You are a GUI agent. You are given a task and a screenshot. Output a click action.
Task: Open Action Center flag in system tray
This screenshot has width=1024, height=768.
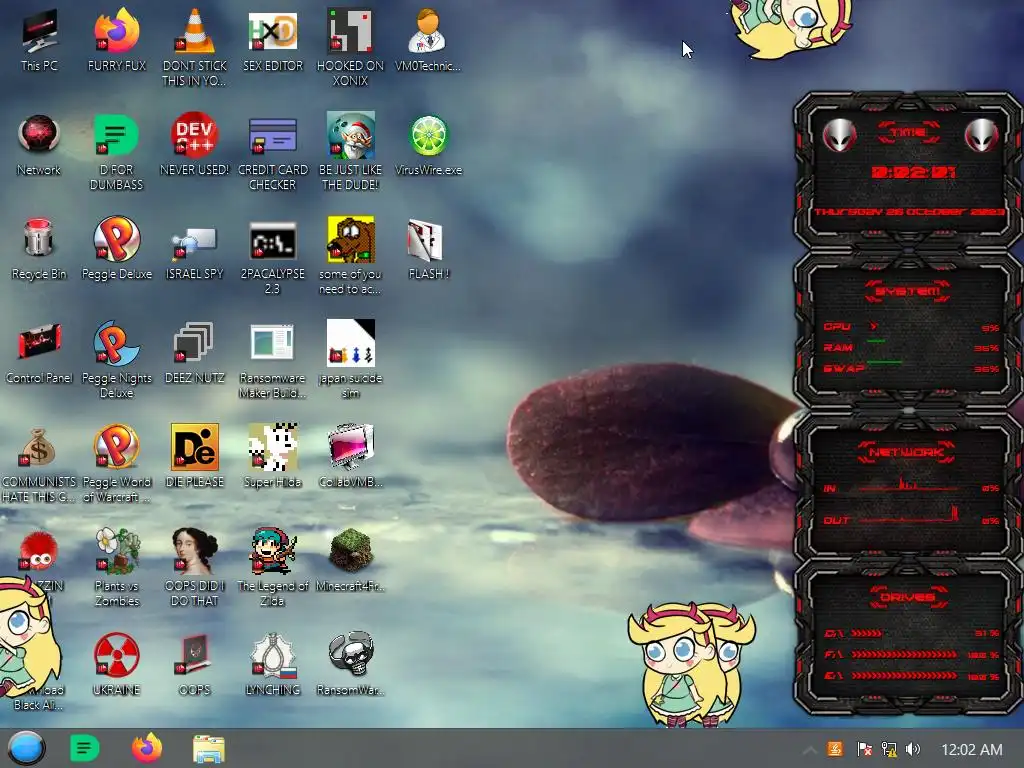[x=864, y=749]
